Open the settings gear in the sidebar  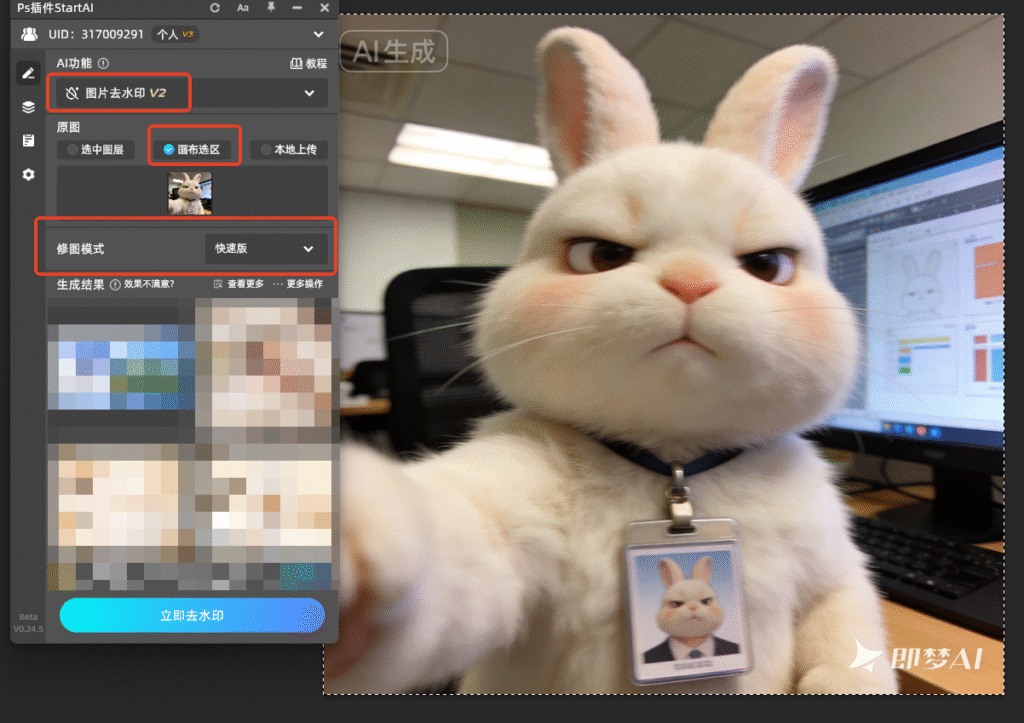28,174
